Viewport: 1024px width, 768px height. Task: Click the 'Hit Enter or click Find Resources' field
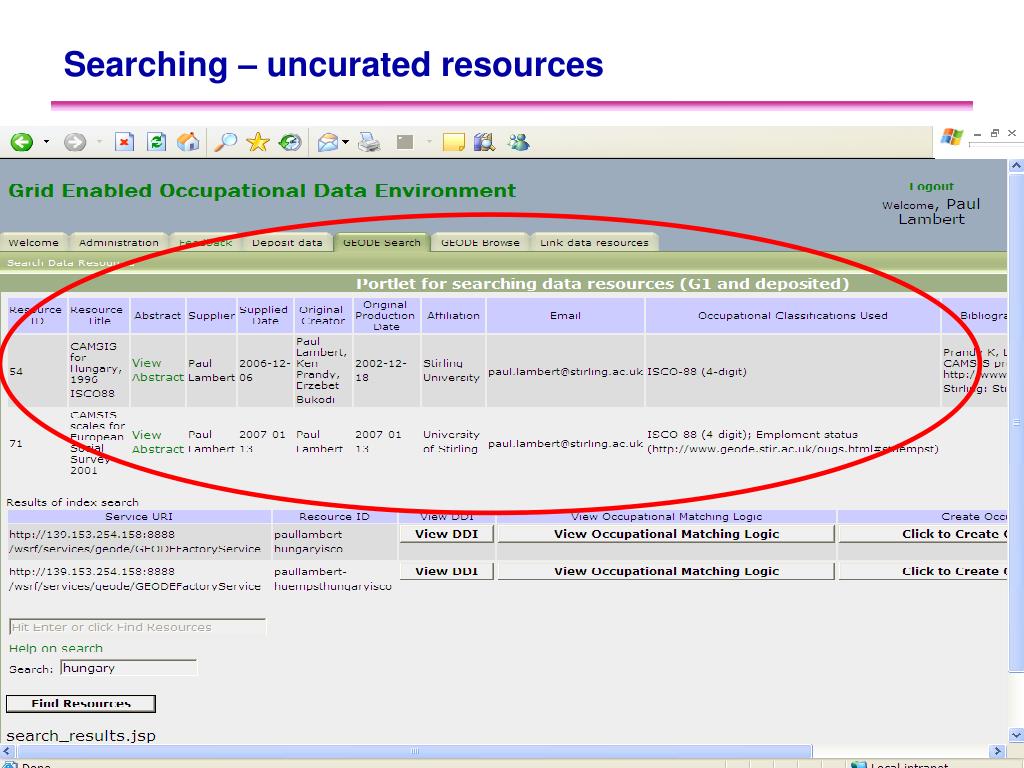point(138,627)
